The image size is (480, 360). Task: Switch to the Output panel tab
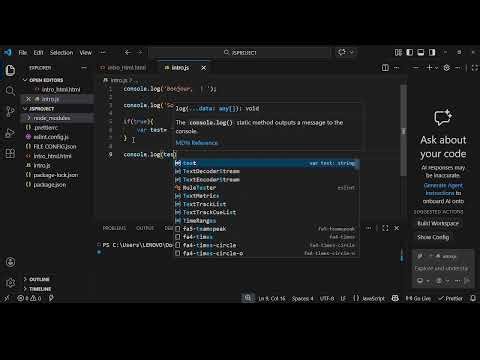[x=145, y=228]
